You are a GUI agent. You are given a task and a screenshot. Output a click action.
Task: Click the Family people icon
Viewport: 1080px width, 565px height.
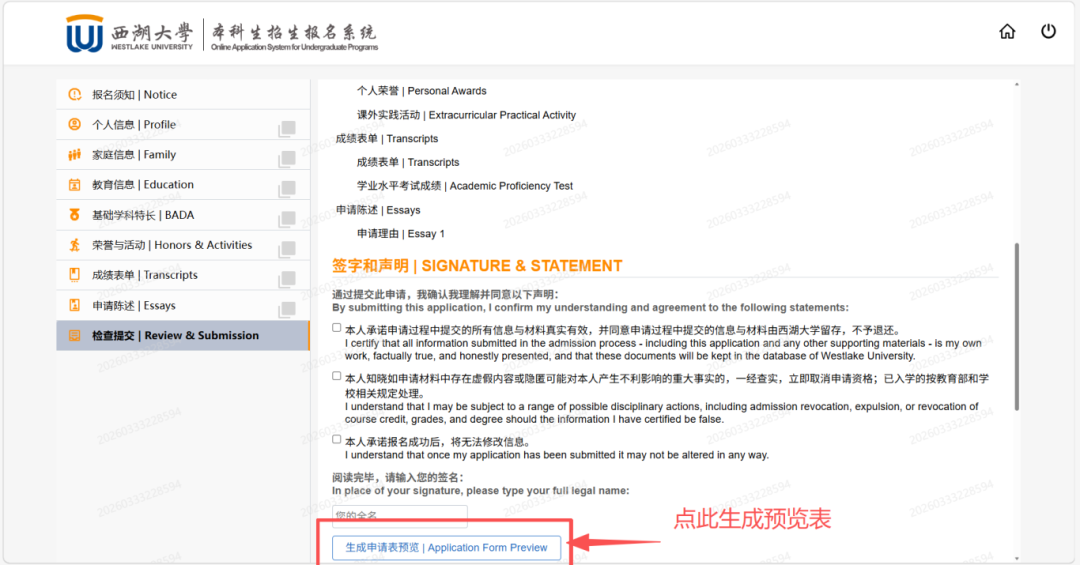74,155
